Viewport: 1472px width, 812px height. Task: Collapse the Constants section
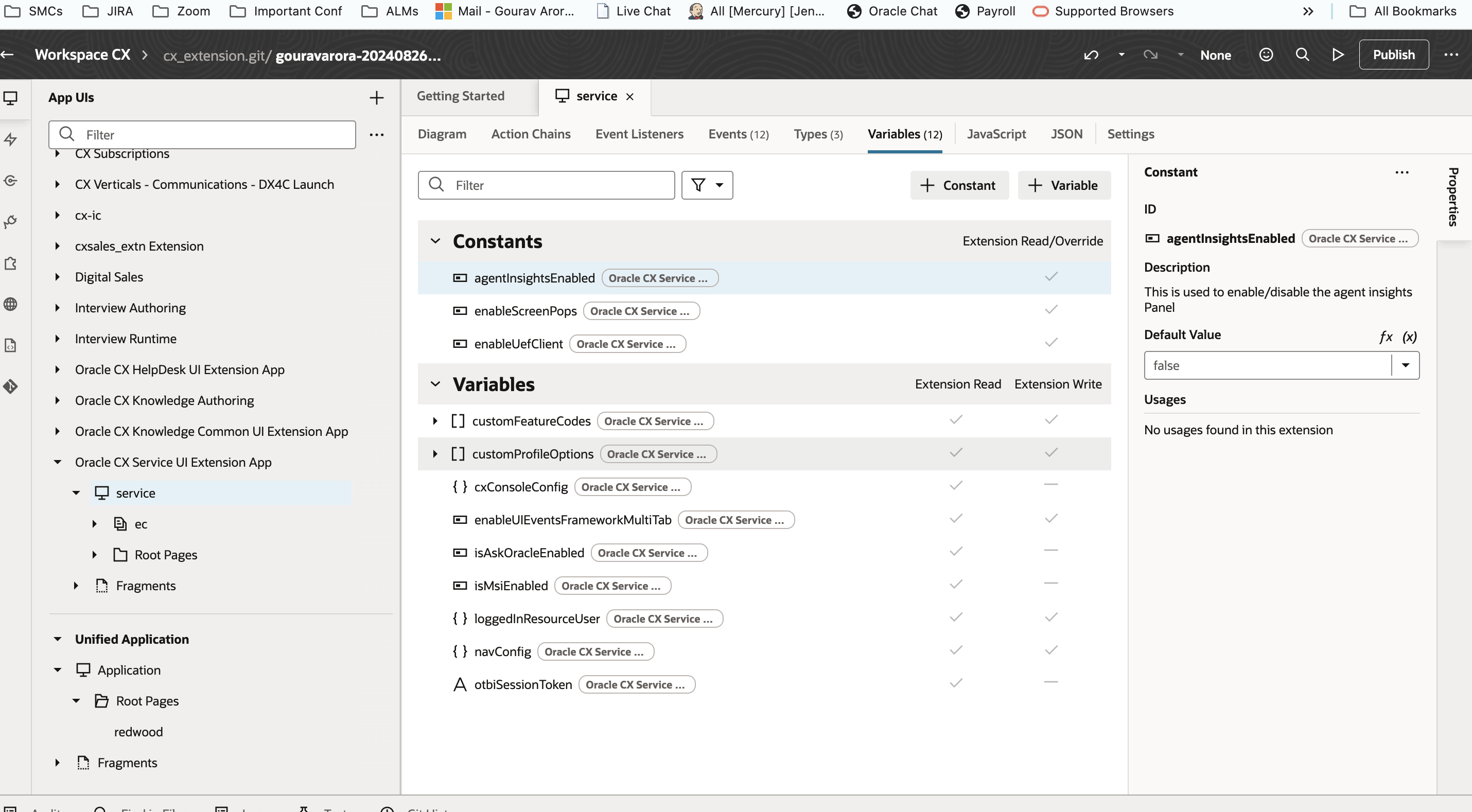435,241
